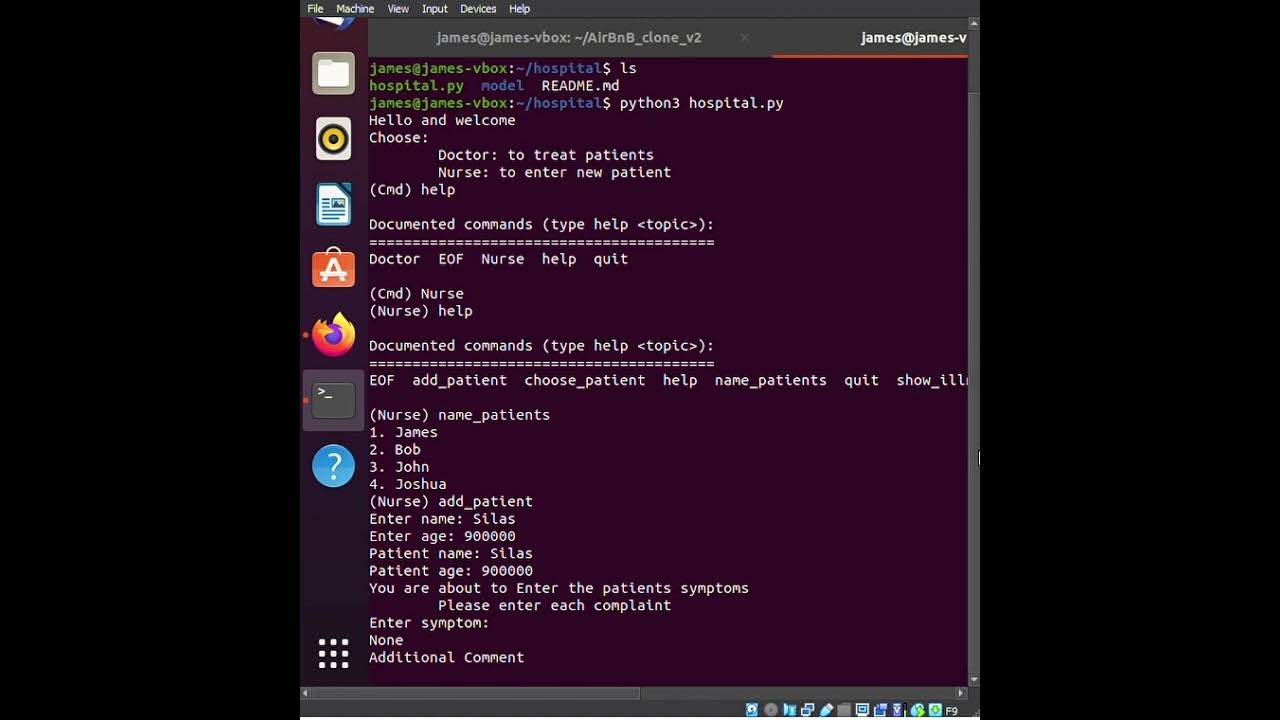Click the audio status icon
The width and height of the screenshot is (1280, 720).
pyautogui.click(x=790, y=710)
